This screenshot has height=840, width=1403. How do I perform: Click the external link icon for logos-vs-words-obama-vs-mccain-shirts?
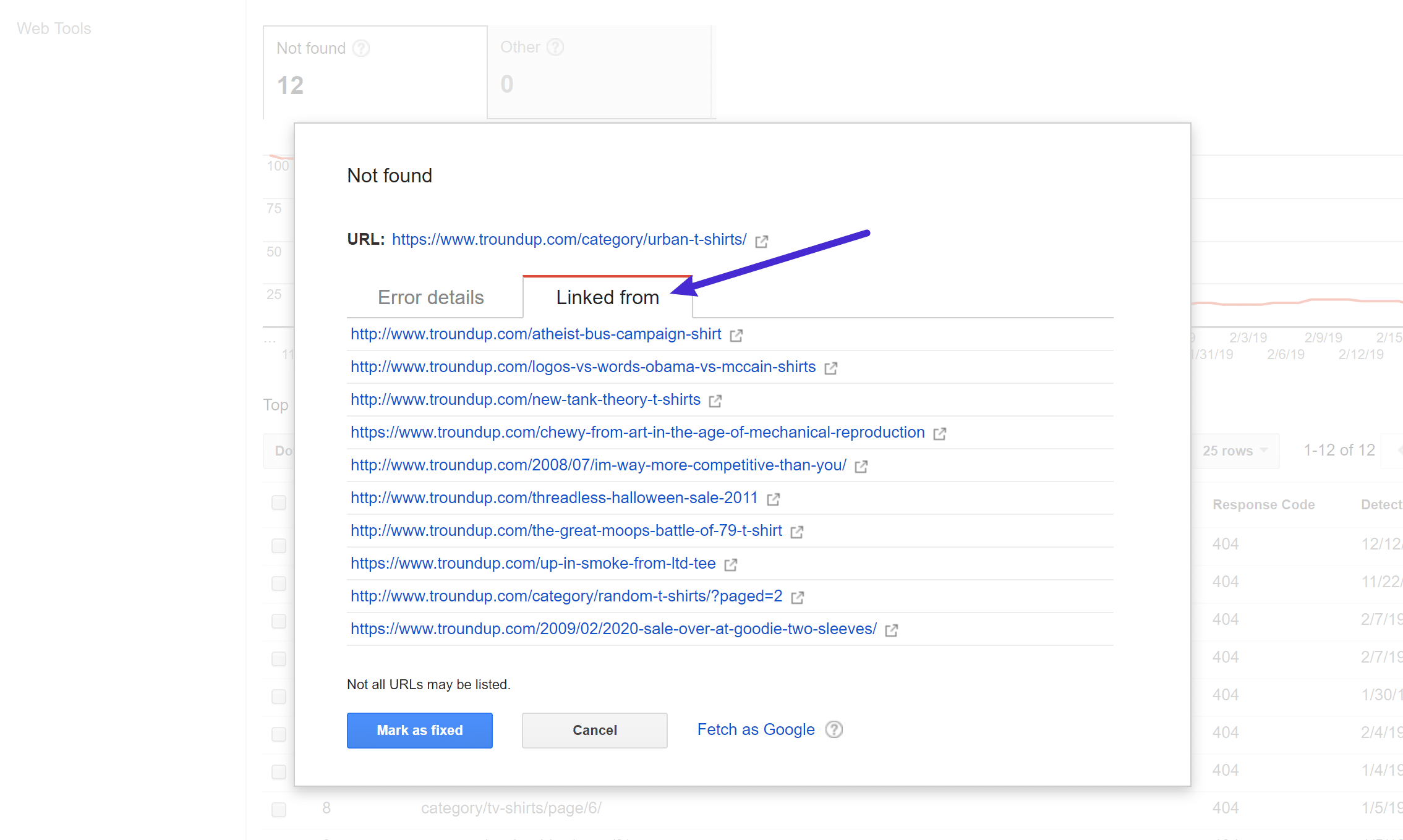[x=831, y=367]
